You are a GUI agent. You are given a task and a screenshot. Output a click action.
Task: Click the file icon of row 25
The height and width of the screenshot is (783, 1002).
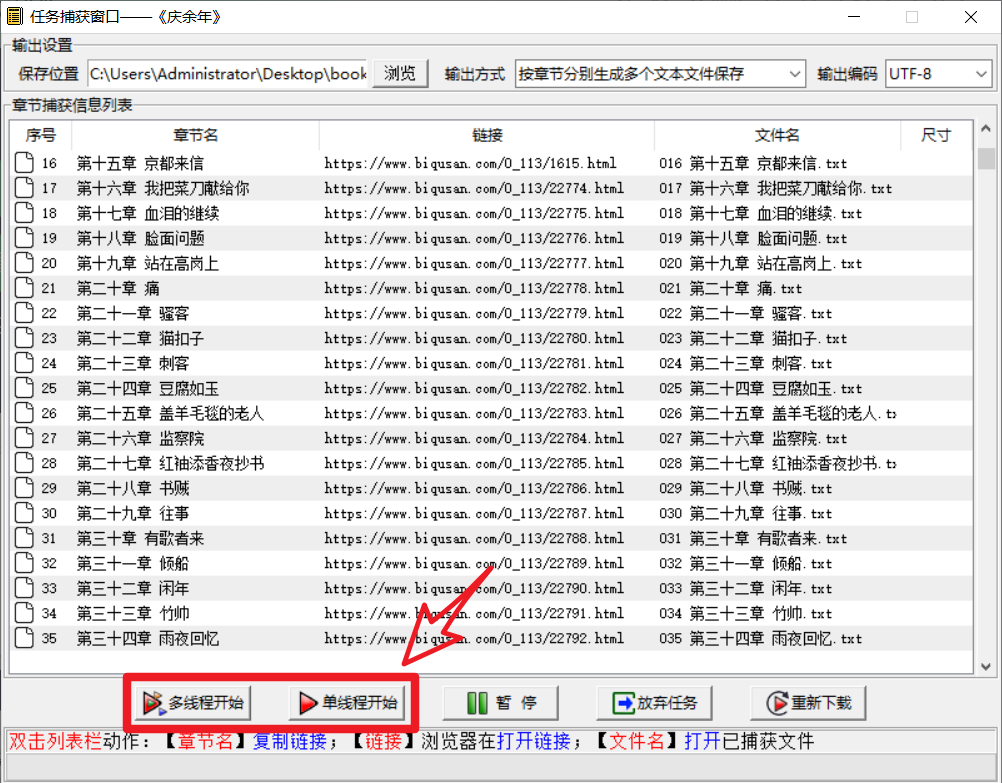24,388
